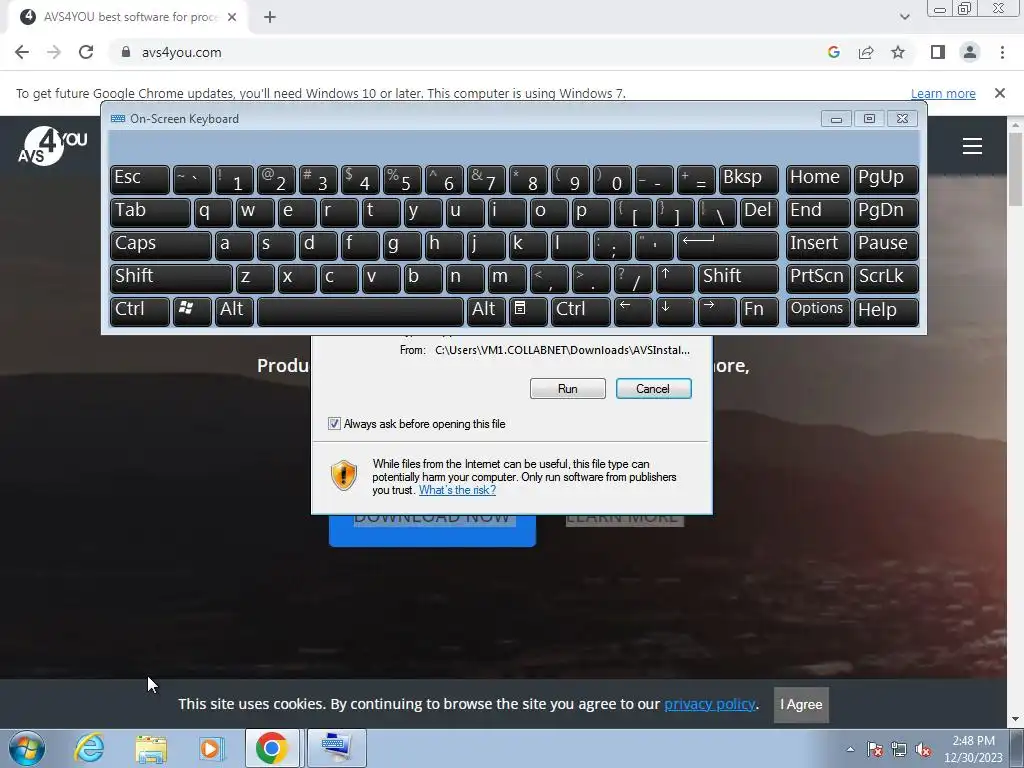Open the tab search chevron
This screenshot has width=1024, height=768.
click(904, 17)
